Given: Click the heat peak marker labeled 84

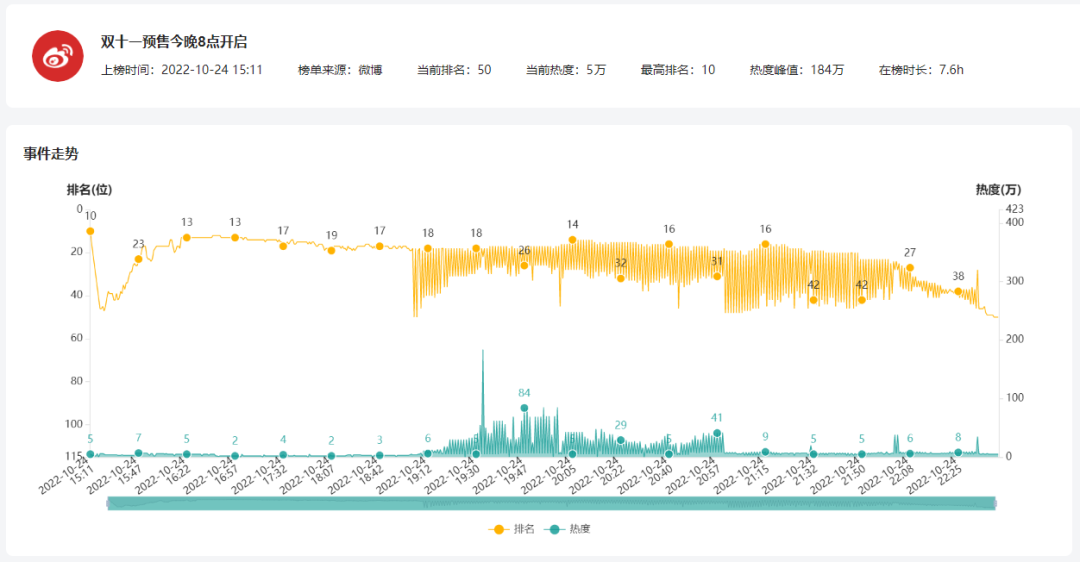Looking at the screenshot, I should 524,408.
